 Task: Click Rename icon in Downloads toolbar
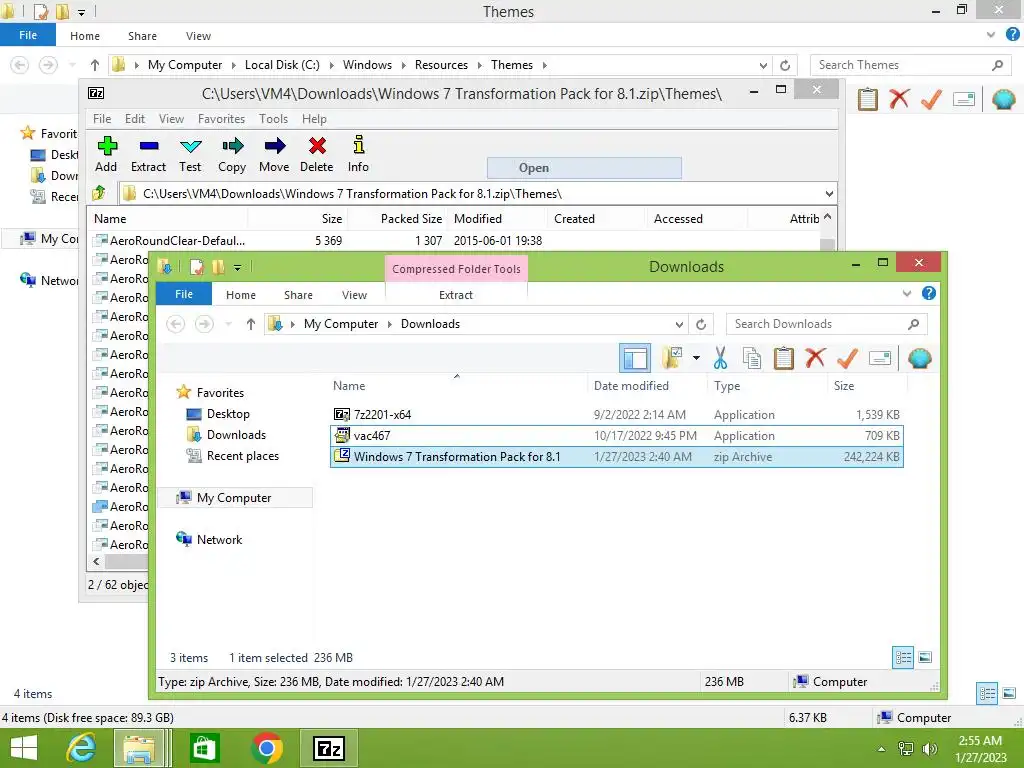pyautogui.click(x=880, y=358)
